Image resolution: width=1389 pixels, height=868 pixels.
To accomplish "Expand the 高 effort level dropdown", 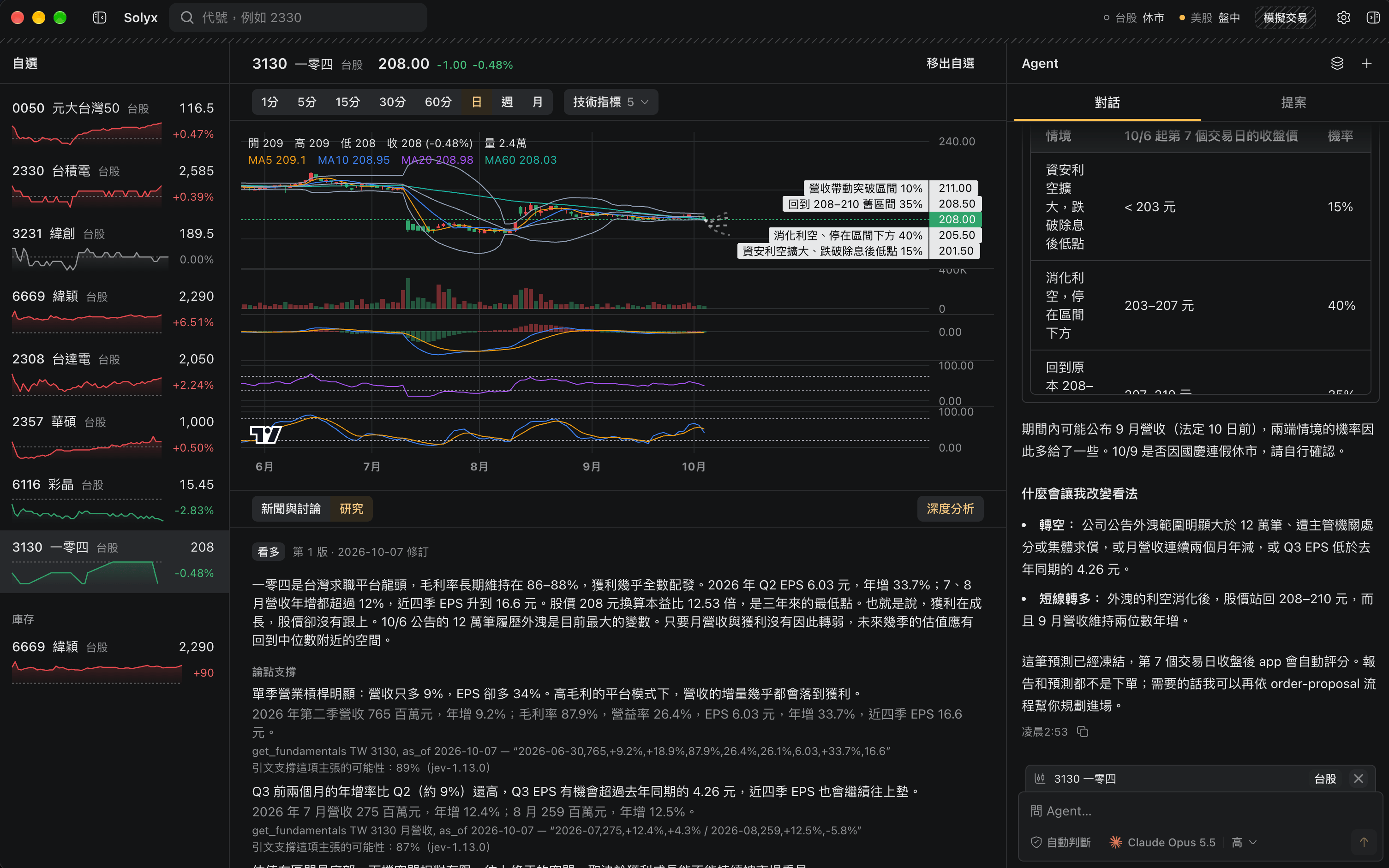I will (1244, 842).
